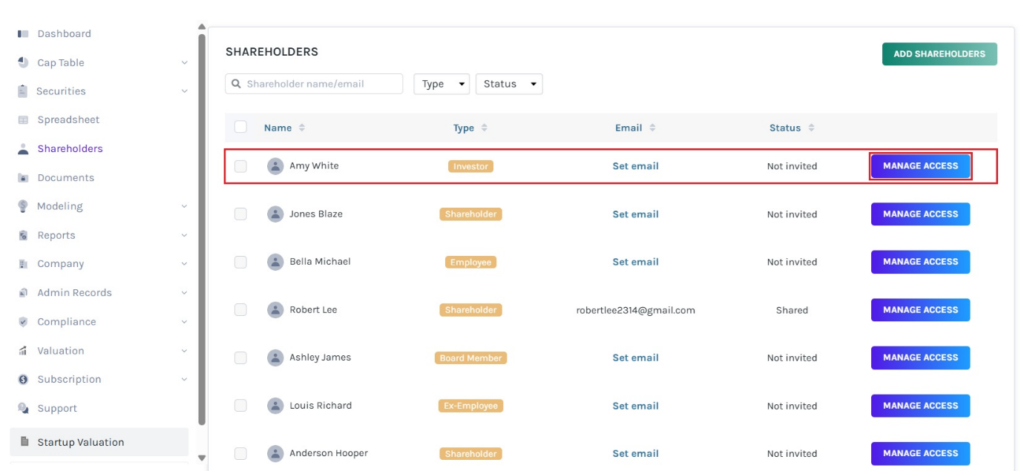
Task: Click the Documents folder icon
Action: (23, 178)
